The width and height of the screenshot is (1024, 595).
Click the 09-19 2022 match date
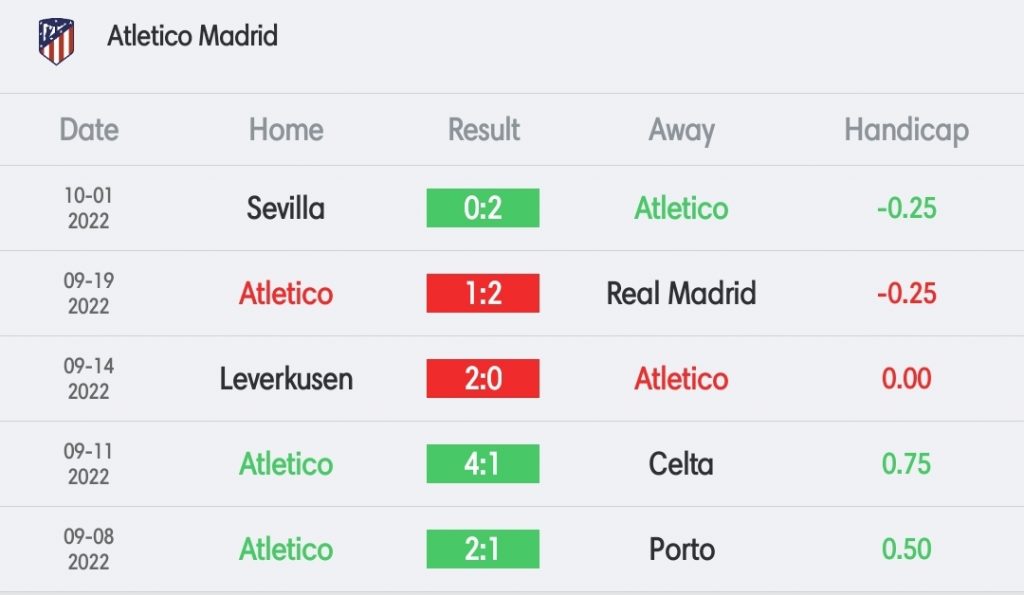89,293
